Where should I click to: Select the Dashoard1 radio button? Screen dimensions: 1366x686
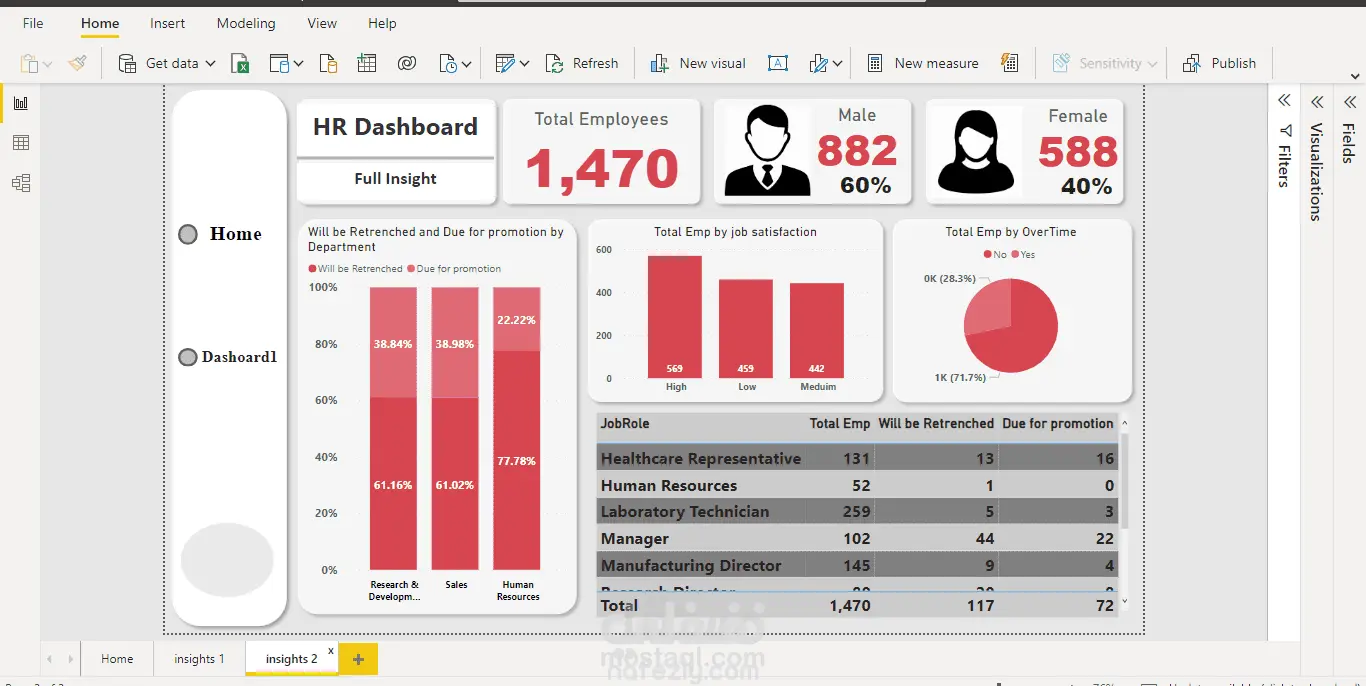tap(187, 357)
